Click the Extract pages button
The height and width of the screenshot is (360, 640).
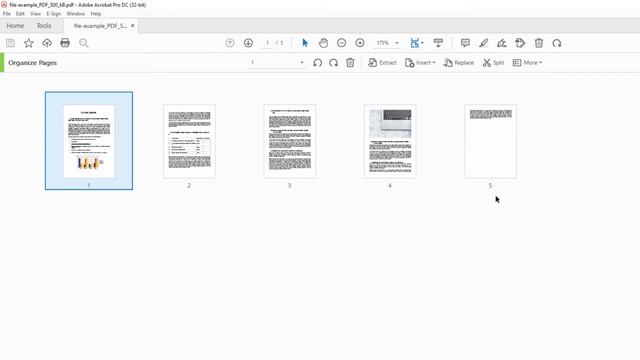tap(382, 63)
